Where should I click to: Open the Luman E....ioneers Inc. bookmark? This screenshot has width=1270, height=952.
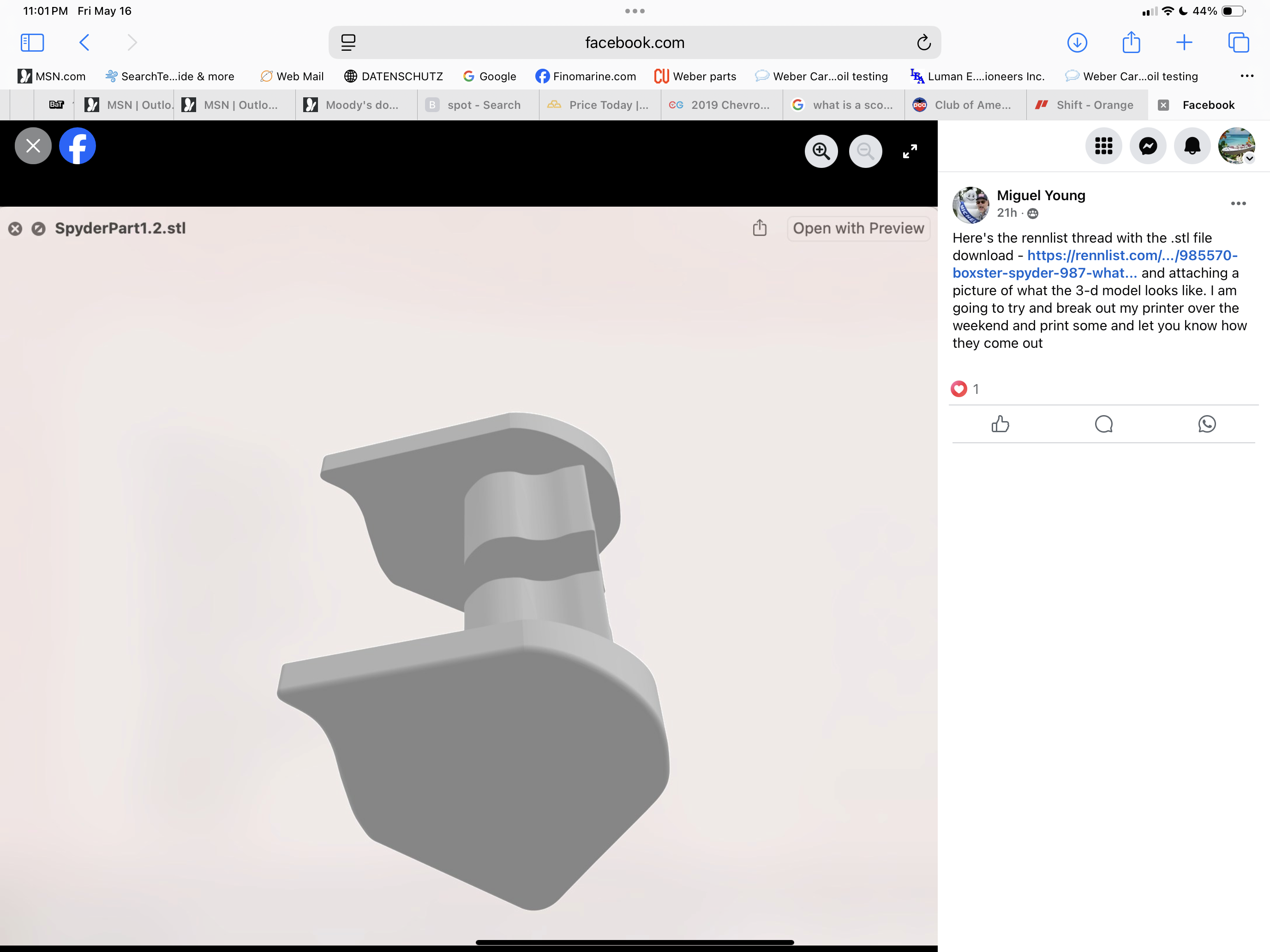coord(978,76)
